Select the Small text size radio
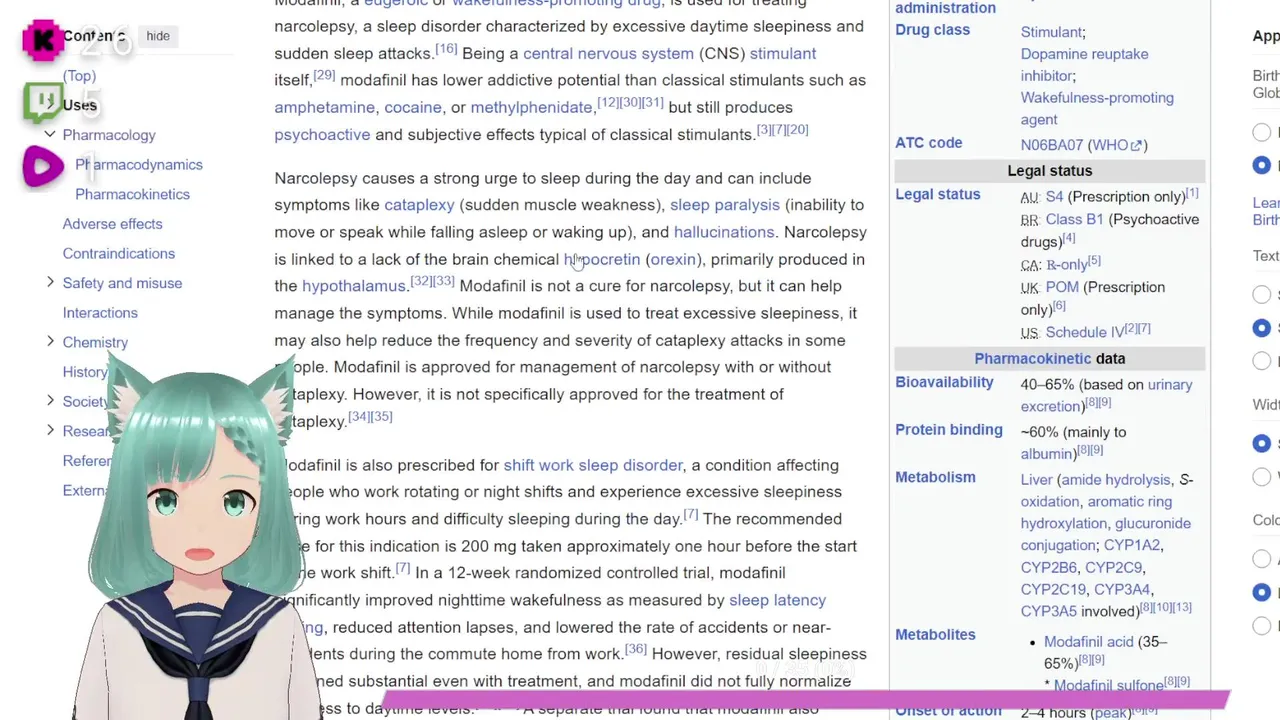 (1262, 295)
